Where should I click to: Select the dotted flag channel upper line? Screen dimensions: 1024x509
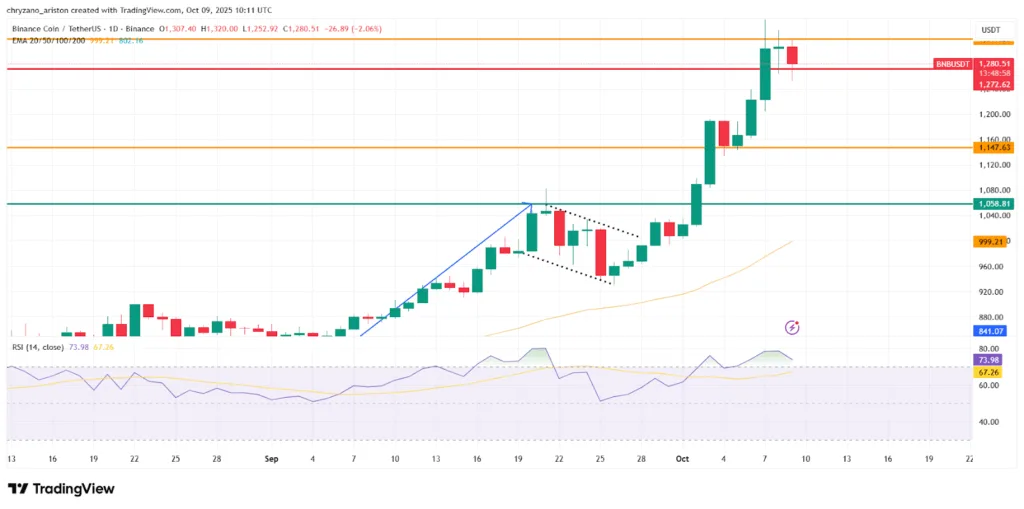coord(595,223)
